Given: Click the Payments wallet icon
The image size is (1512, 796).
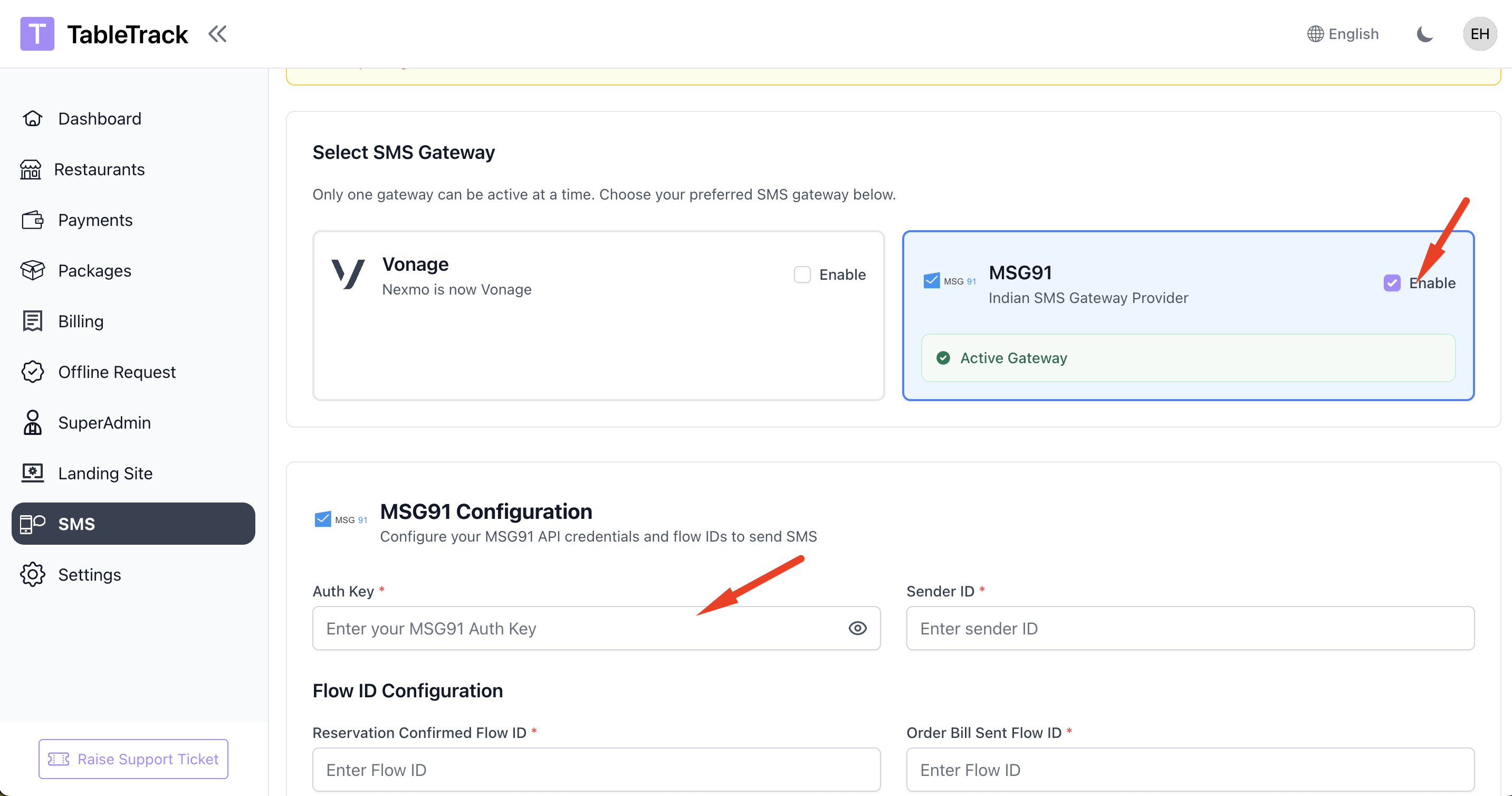Looking at the screenshot, I should point(32,220).
